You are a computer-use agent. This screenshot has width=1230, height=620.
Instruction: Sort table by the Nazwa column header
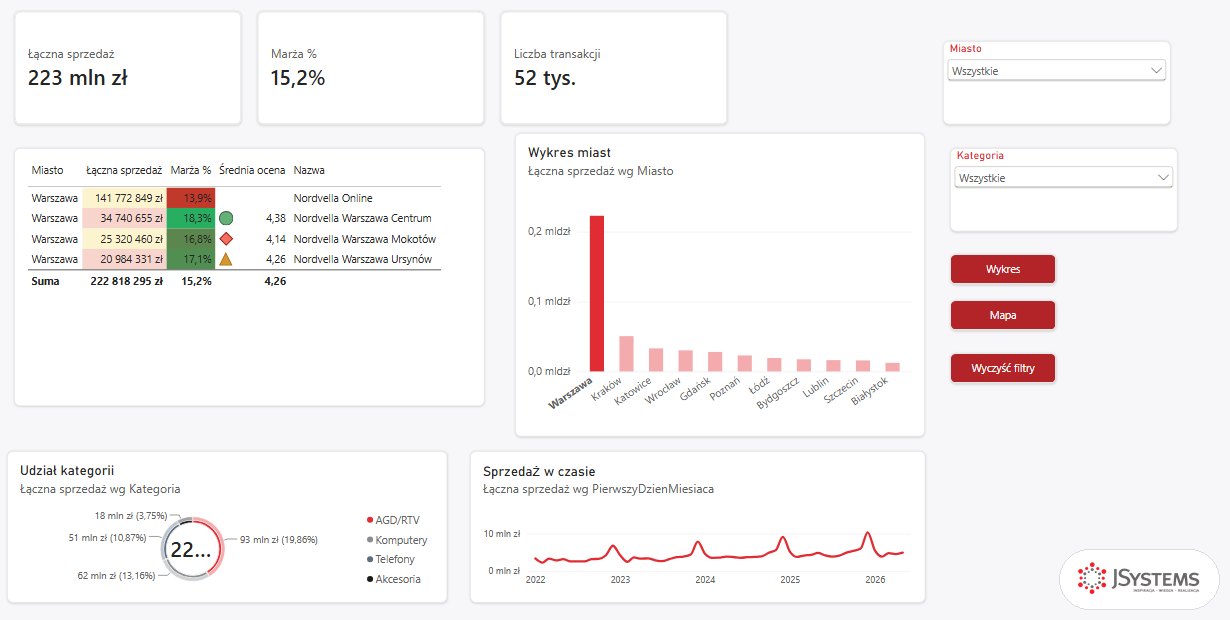(x=309, y=170)
